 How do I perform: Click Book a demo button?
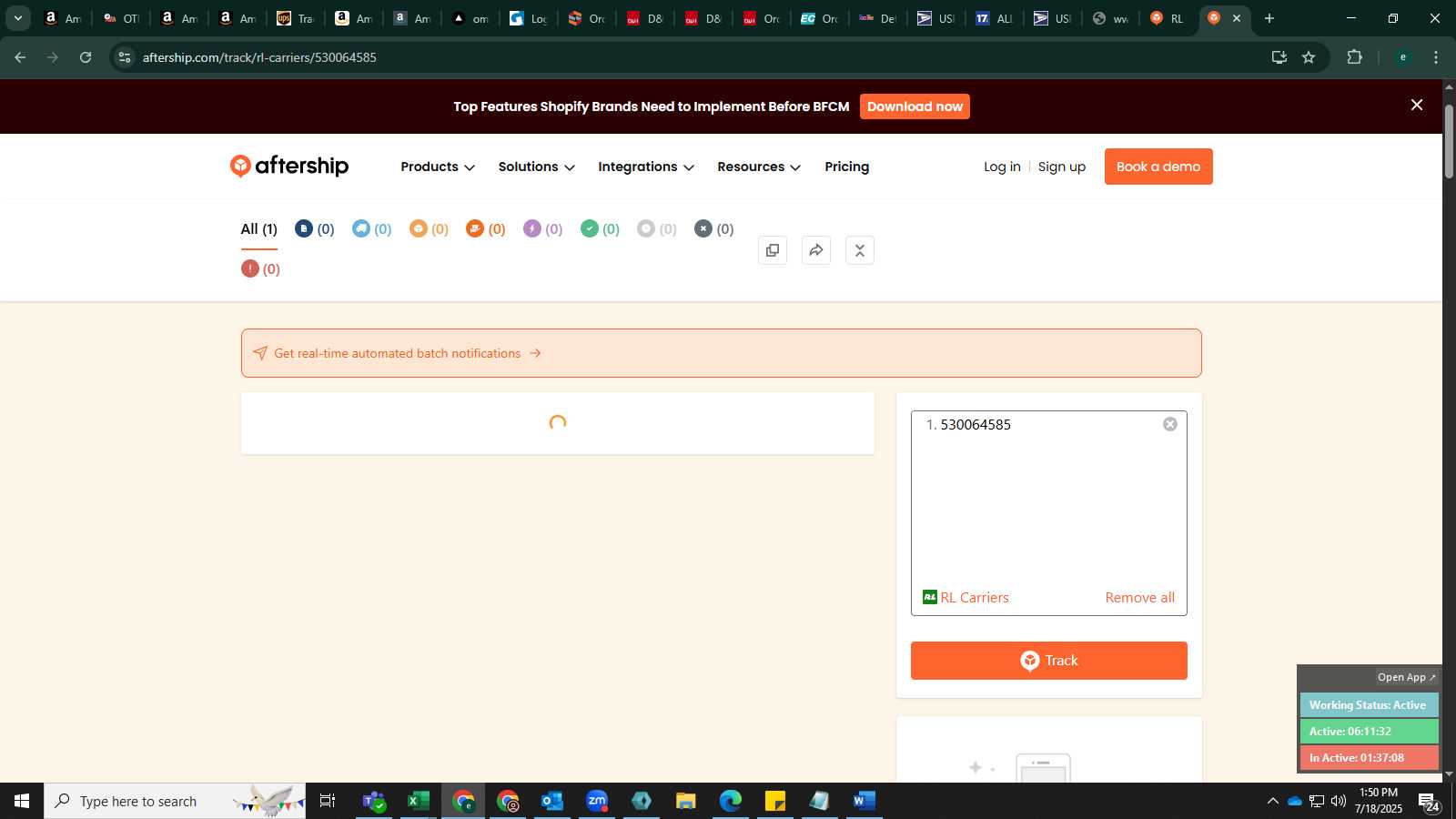[x=1158, y=167]
